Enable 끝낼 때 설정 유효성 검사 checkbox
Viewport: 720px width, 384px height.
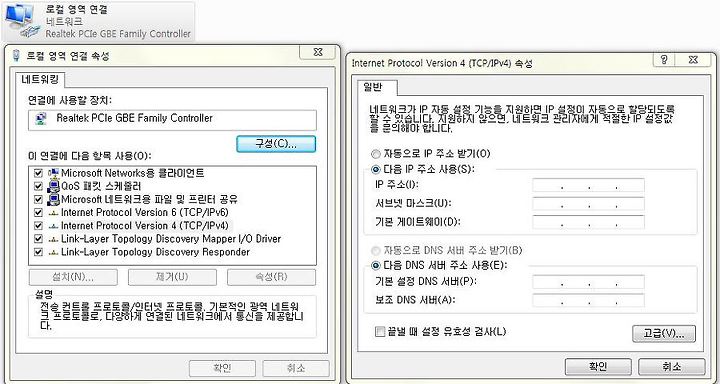click(379, 332)
